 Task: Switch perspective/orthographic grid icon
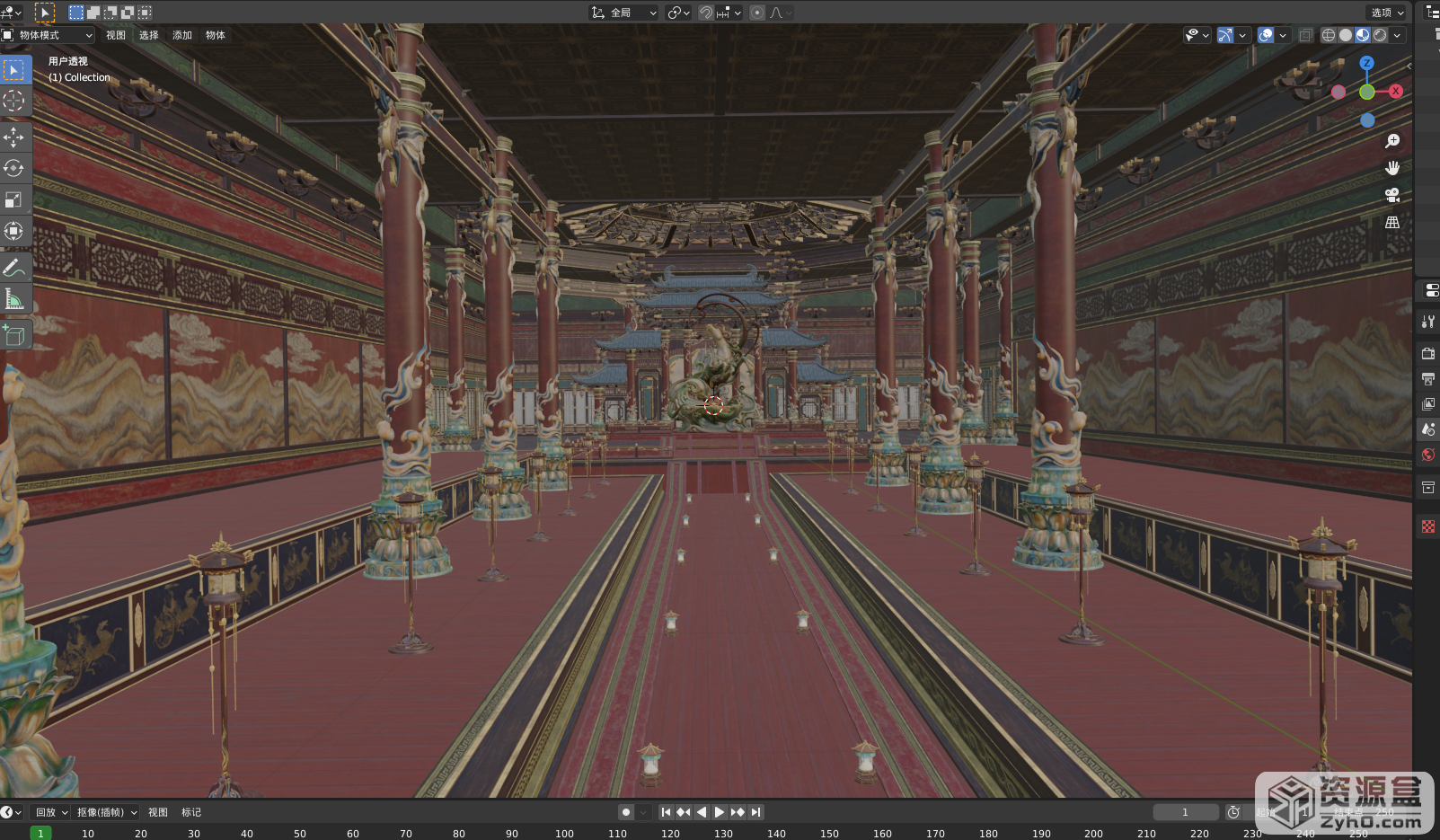1392,222
